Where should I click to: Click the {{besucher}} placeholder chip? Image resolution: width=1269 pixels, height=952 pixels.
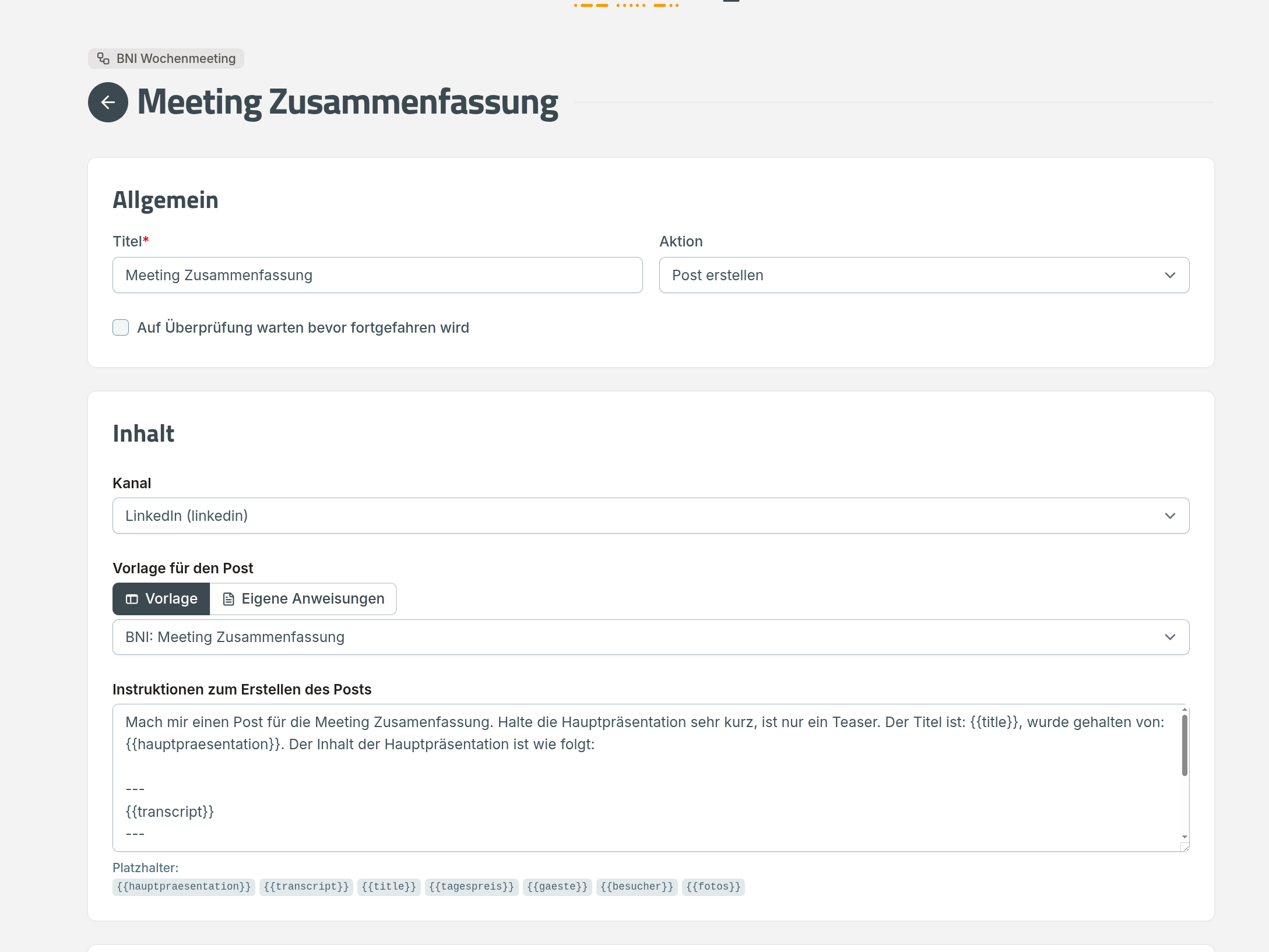point(637,887)
